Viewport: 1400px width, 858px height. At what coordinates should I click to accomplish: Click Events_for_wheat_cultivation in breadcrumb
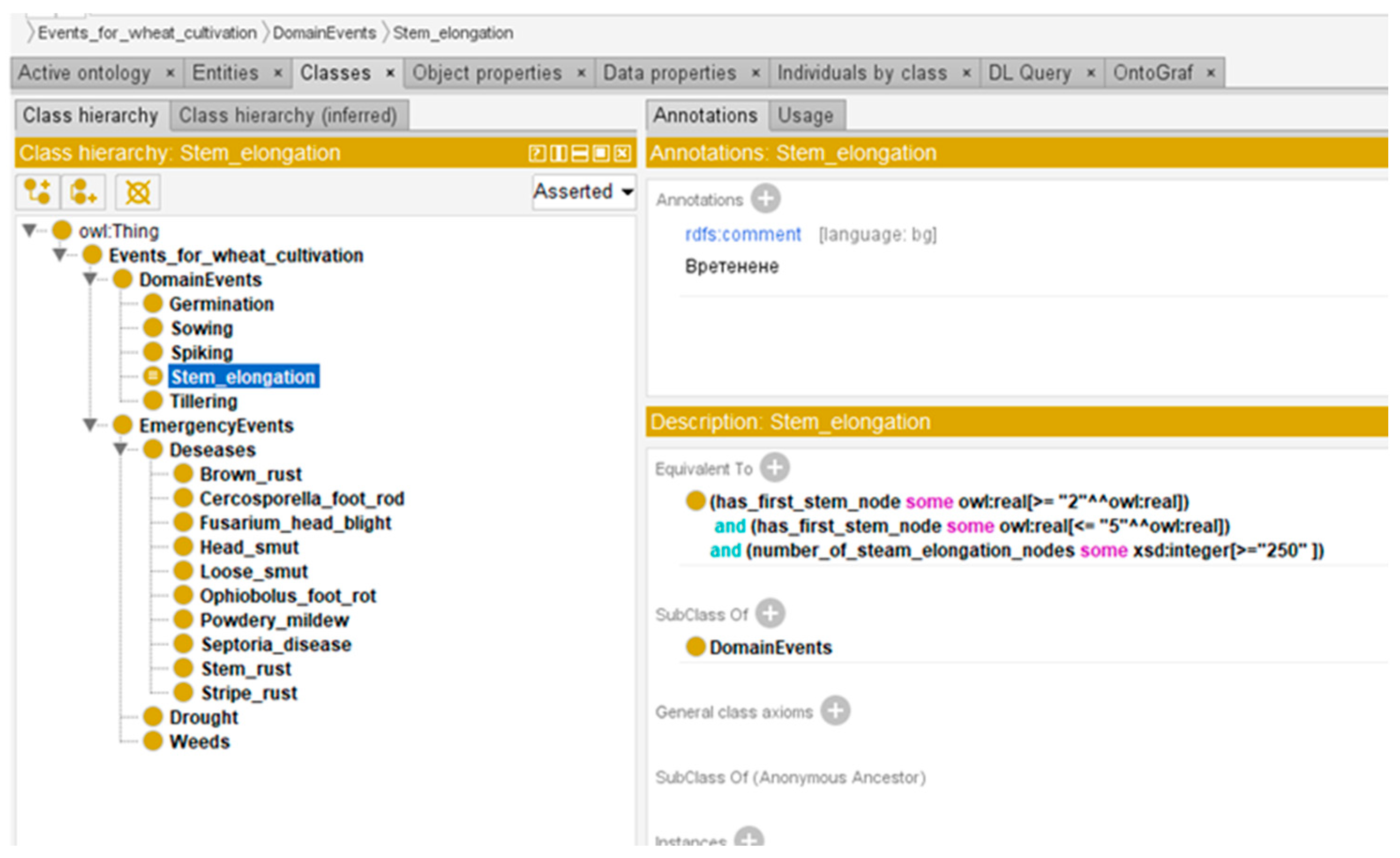147,33
